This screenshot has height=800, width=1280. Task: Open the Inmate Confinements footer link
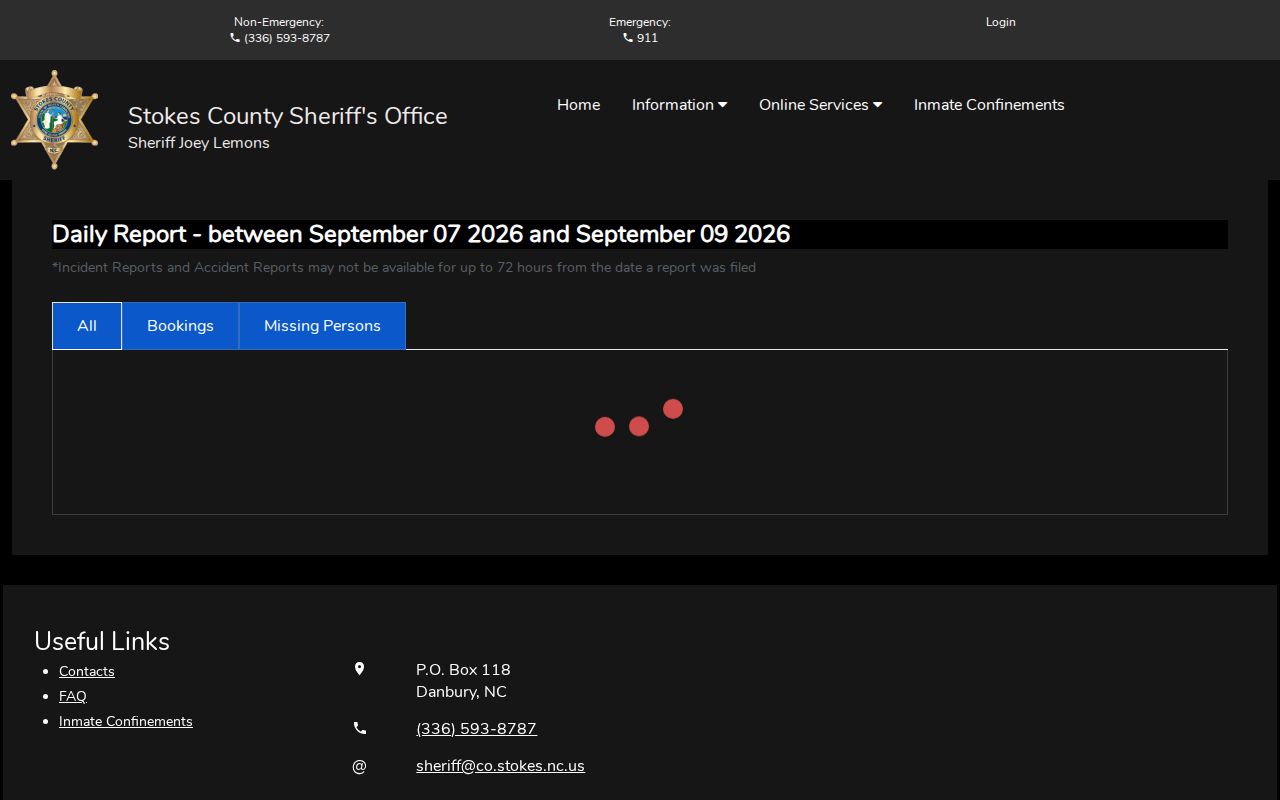126,721
